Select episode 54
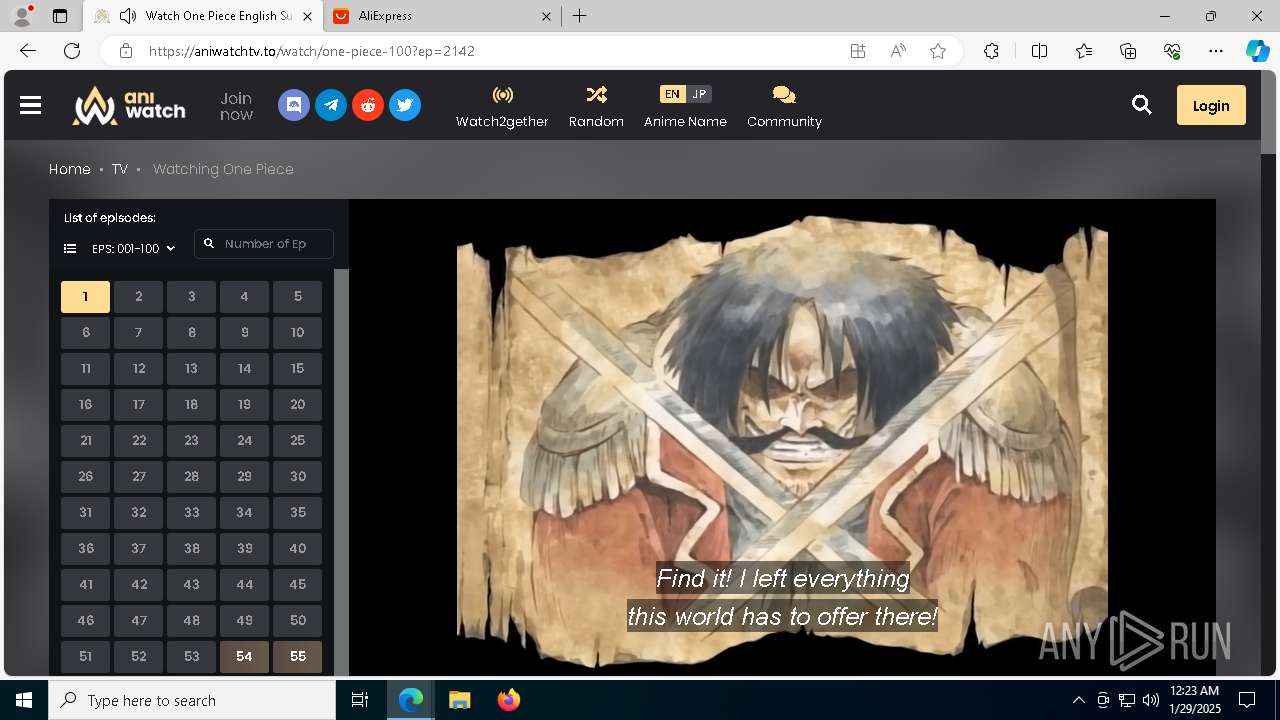 coord(244,657)
